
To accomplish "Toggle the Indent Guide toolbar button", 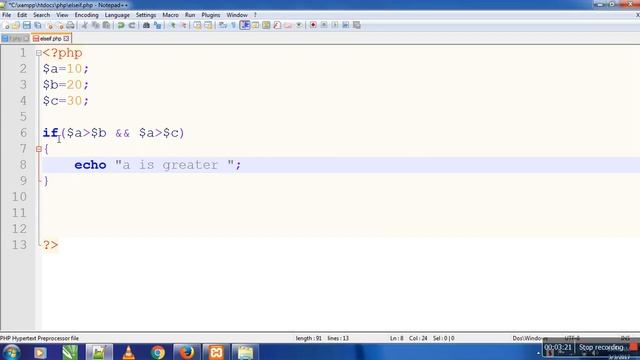I will click(245, 25).
